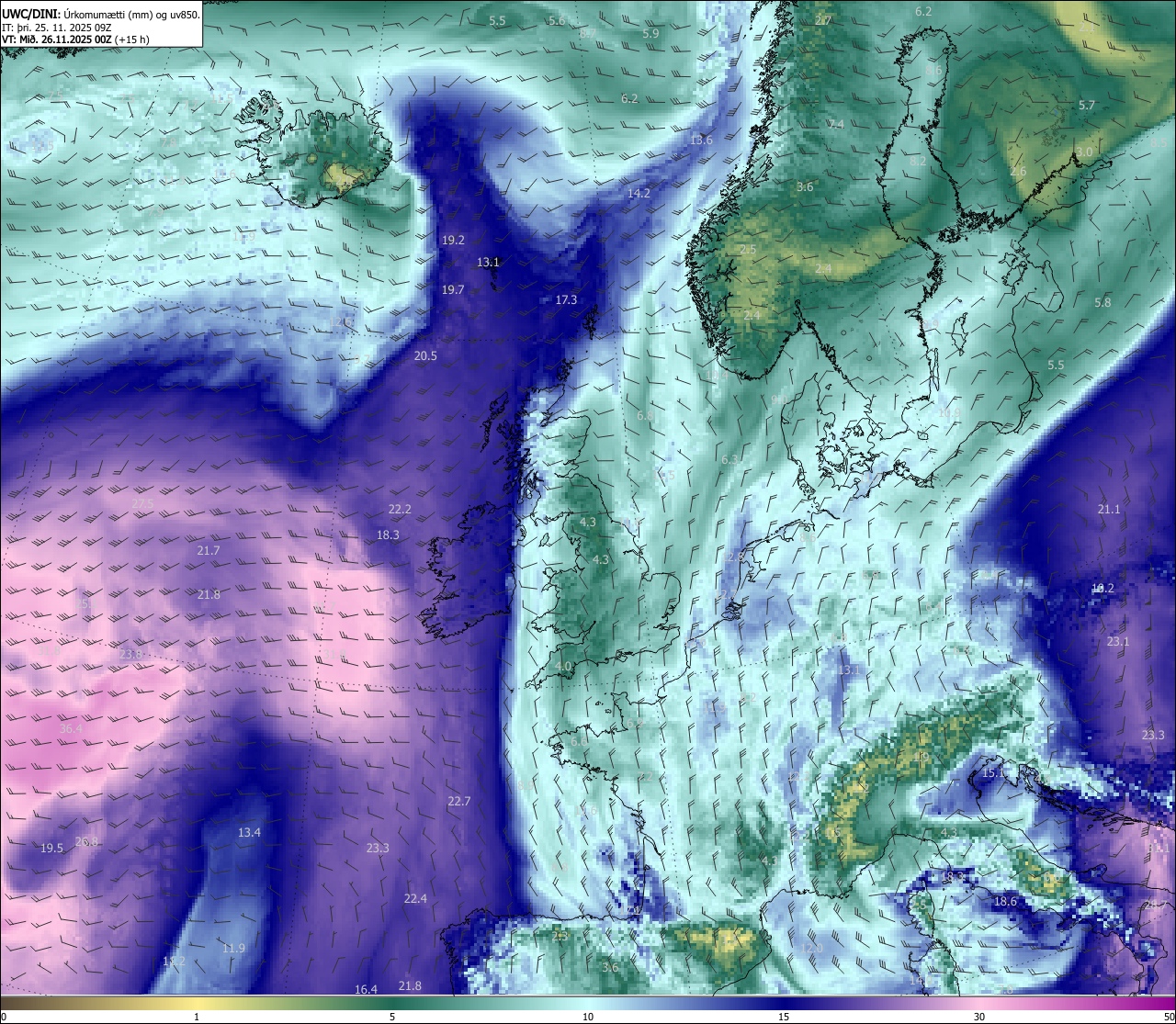Click the 5.6 value at the top

point(557,20)
